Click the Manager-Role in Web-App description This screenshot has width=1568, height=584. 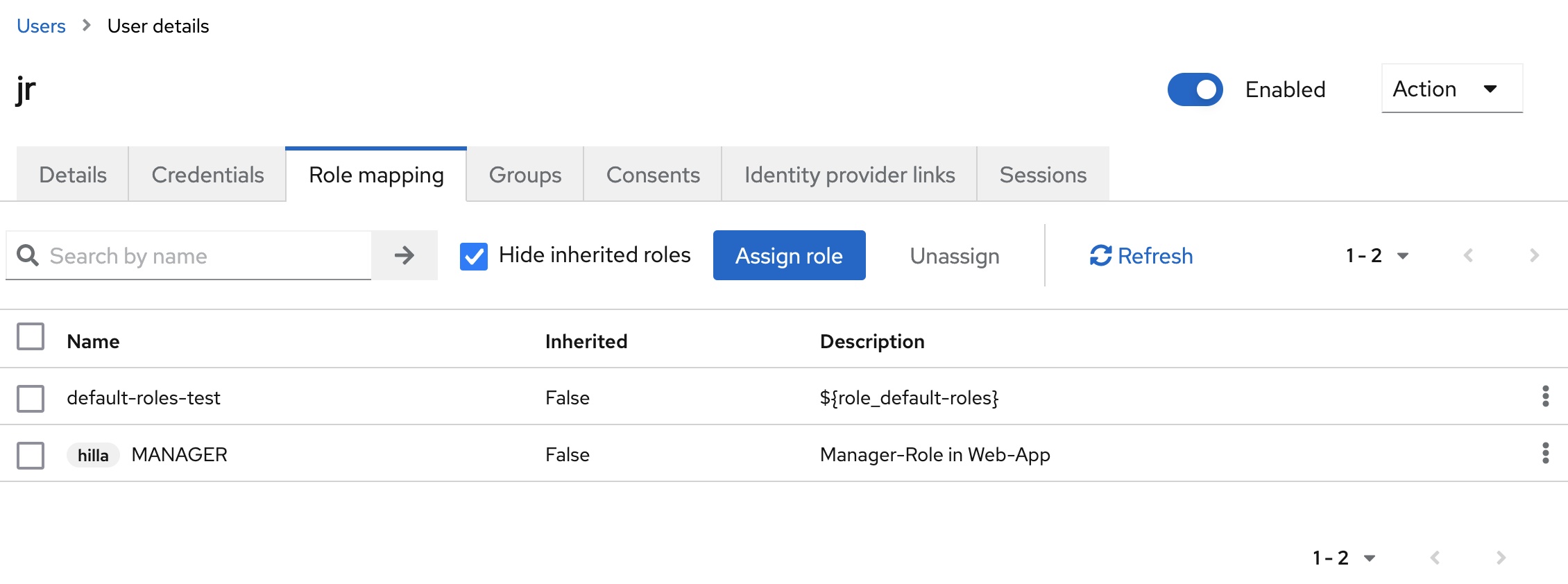tap(935, 454)
